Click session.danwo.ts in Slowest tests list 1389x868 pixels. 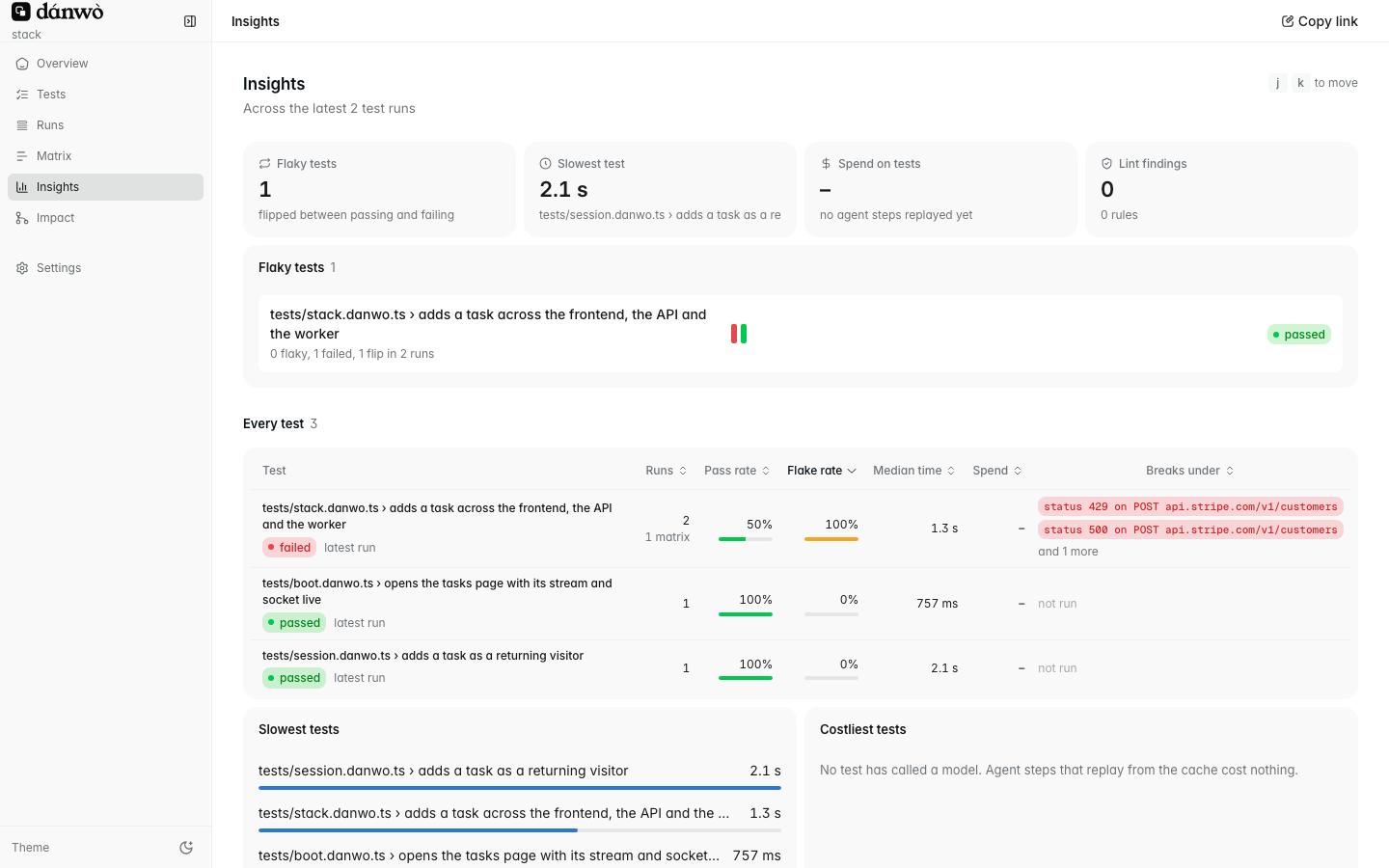[520, 775]
